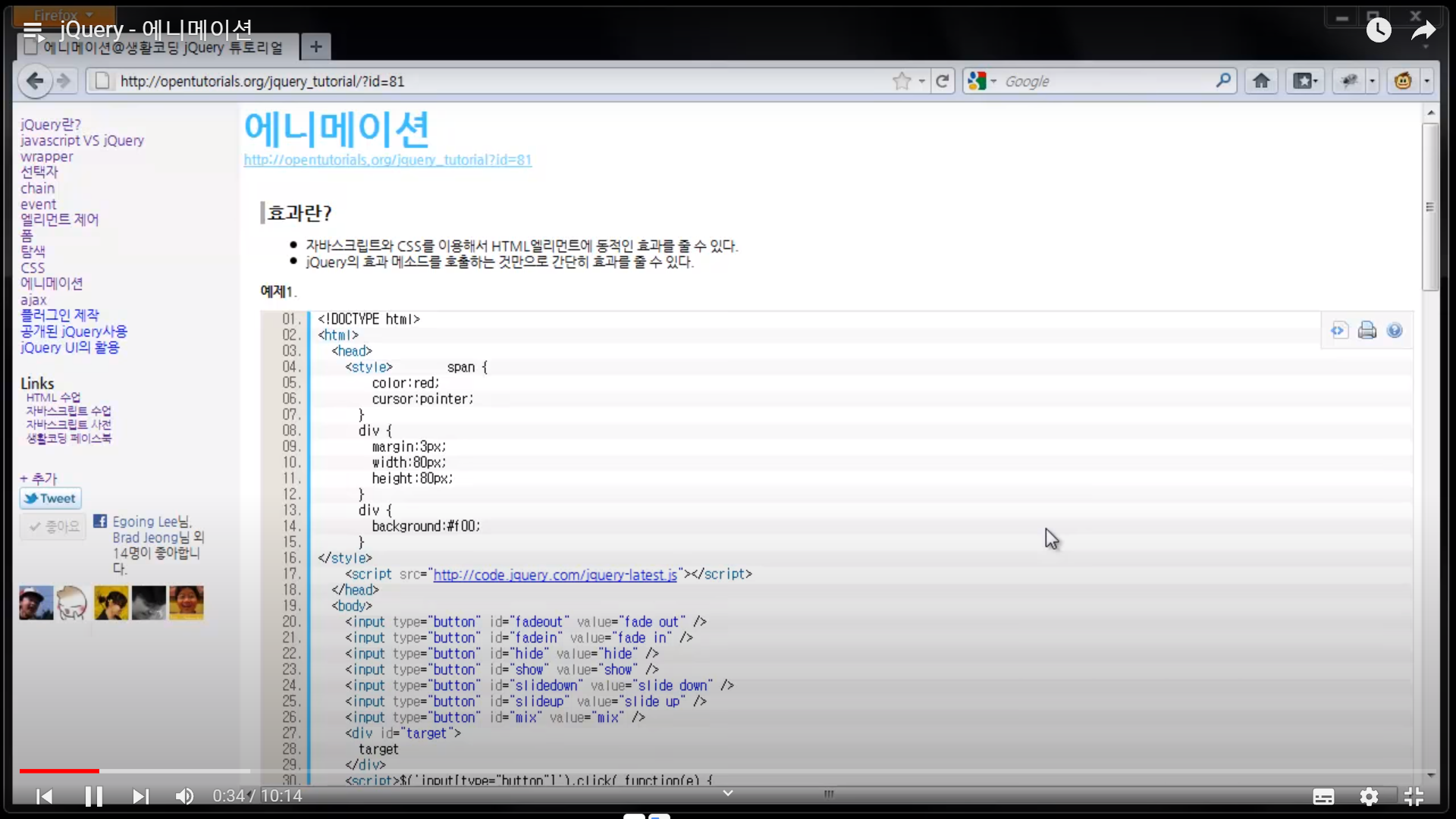The image size is (1456, 819).
Task: Click the Share arrow icon
Action: [1423, 30]
